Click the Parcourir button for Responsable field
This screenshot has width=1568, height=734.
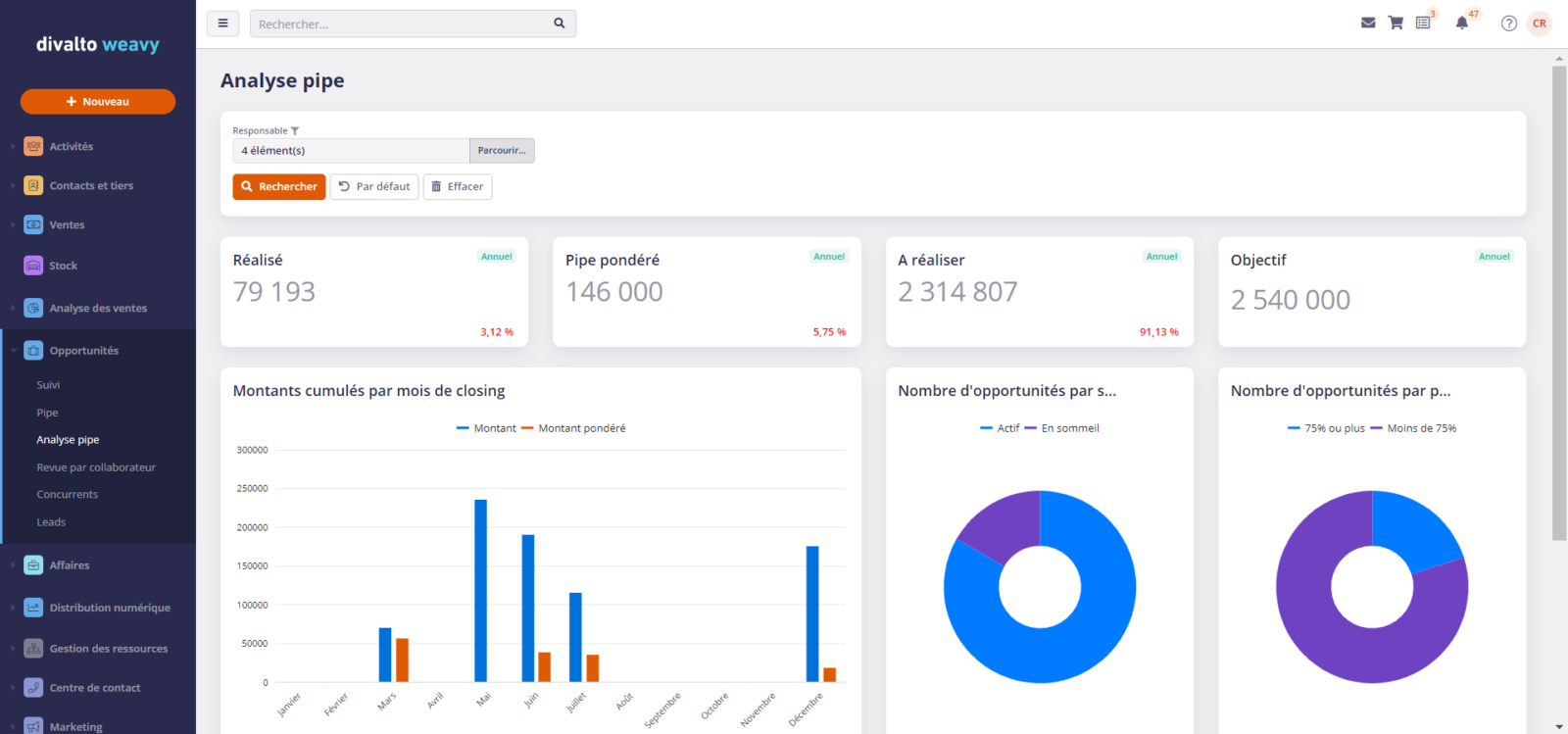(x=502, y=151)
